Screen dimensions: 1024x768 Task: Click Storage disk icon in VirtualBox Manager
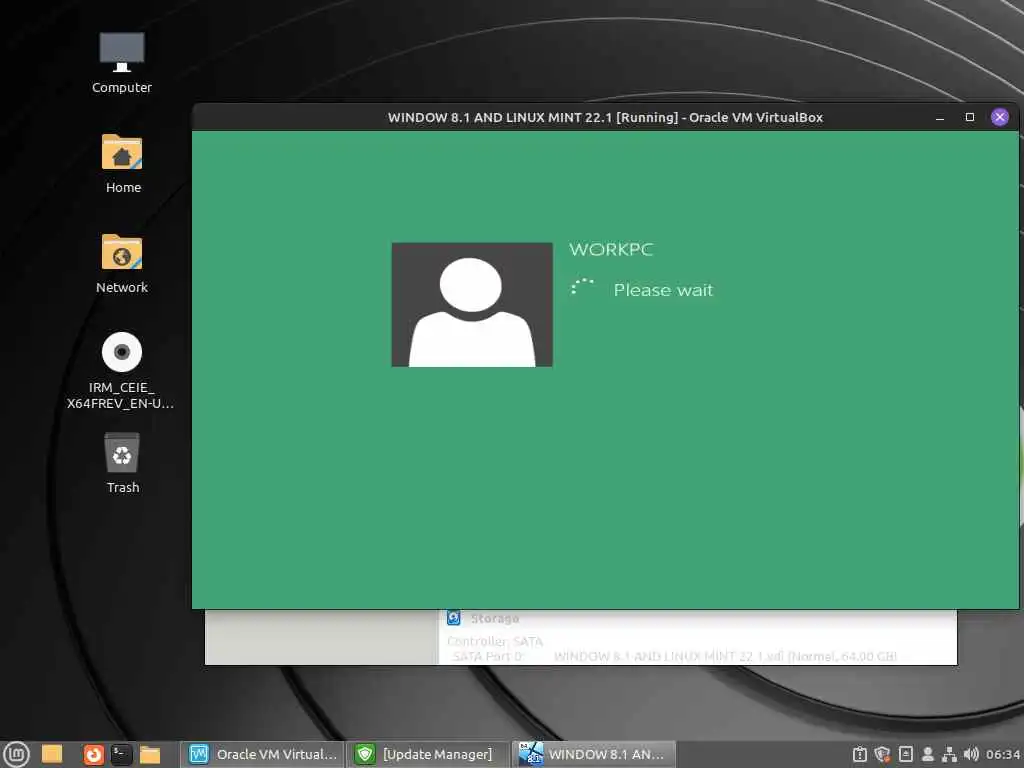pyautogui.click(x=454, y=618)
